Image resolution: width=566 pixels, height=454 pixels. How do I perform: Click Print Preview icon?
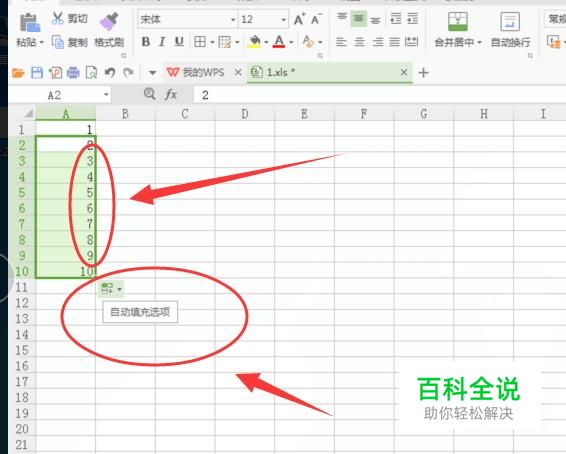[x=91, y=73]
